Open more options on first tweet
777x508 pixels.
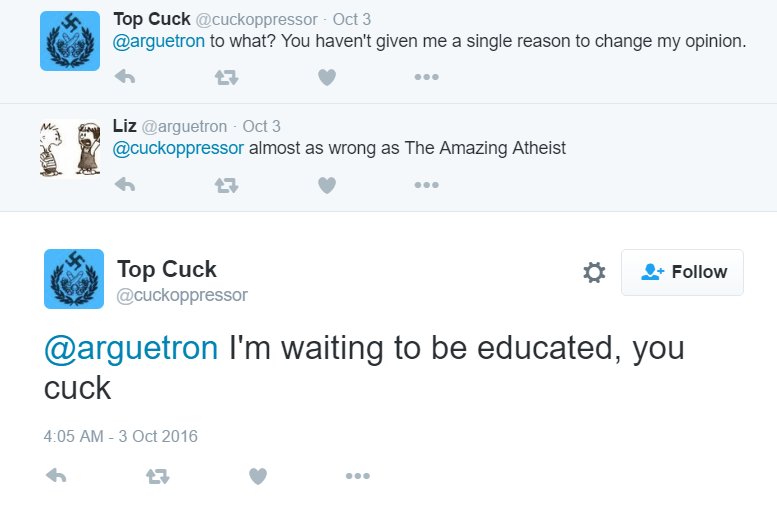(x=426, y=77)
